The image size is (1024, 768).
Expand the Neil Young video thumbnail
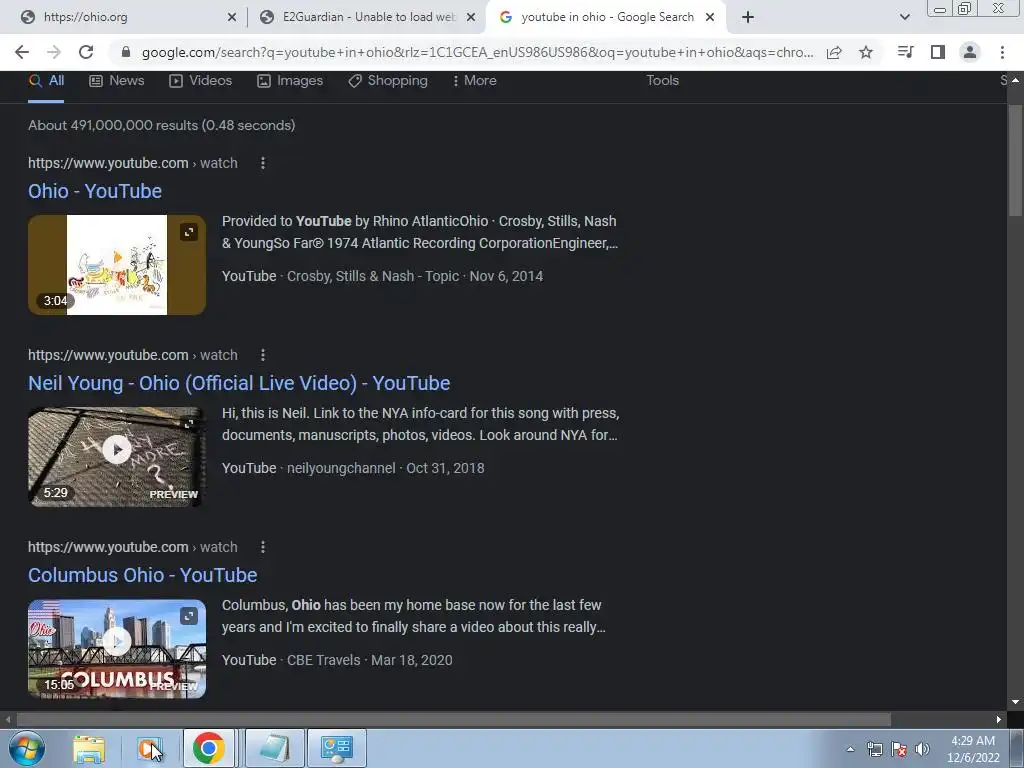click(x=189, y=424)
